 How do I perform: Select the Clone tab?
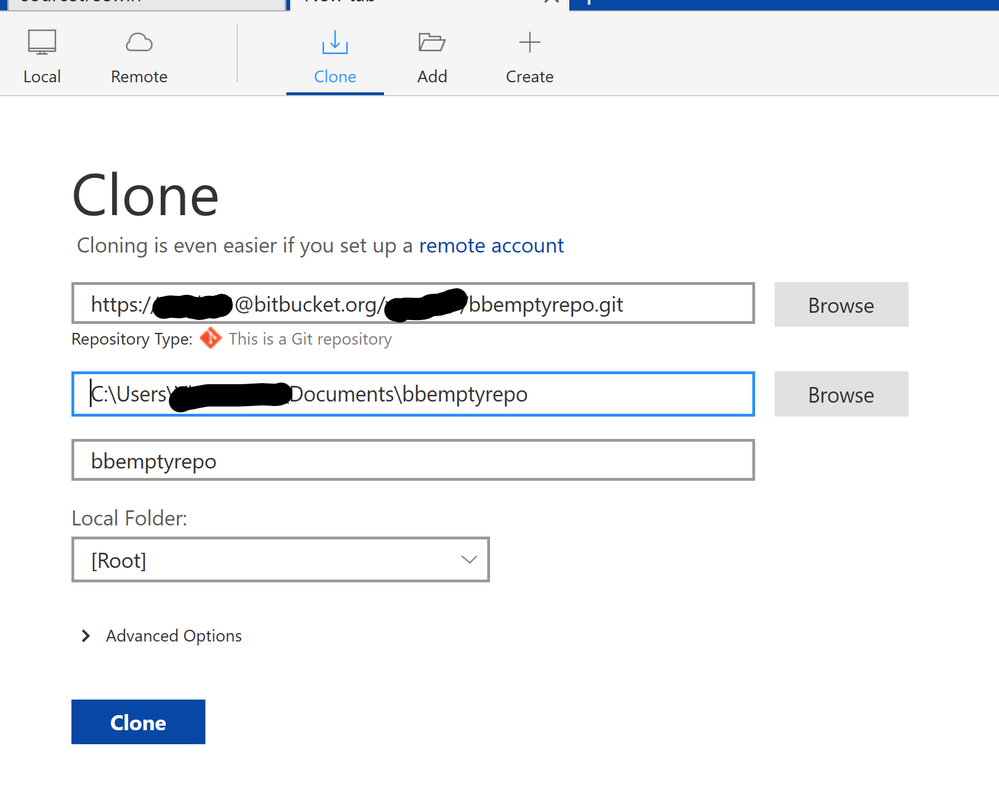pyautogui.click(x=335, y=57)
